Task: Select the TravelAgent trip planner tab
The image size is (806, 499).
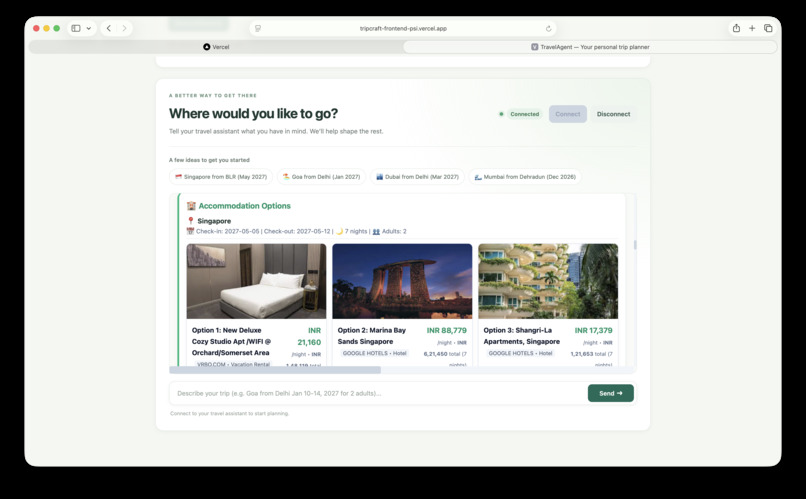Action: (590, 47)
